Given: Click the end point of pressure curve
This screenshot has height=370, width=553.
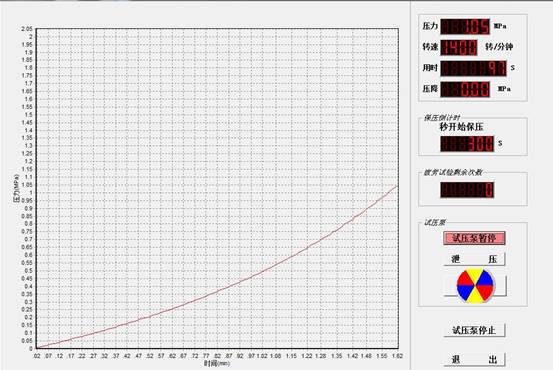Looking at the screenshot, I should [x=397, y=186].
